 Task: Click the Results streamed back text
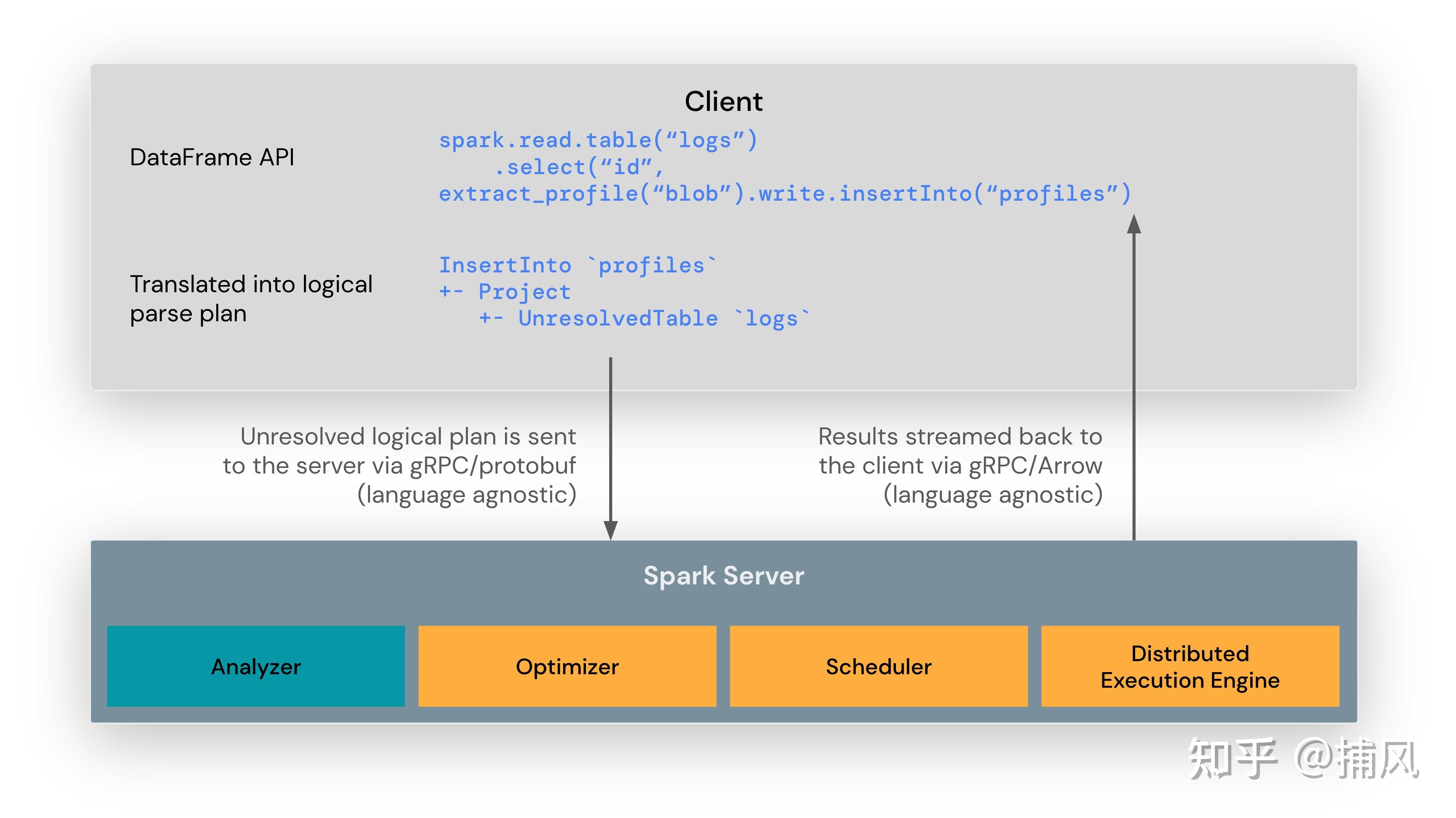click(960, 436)
